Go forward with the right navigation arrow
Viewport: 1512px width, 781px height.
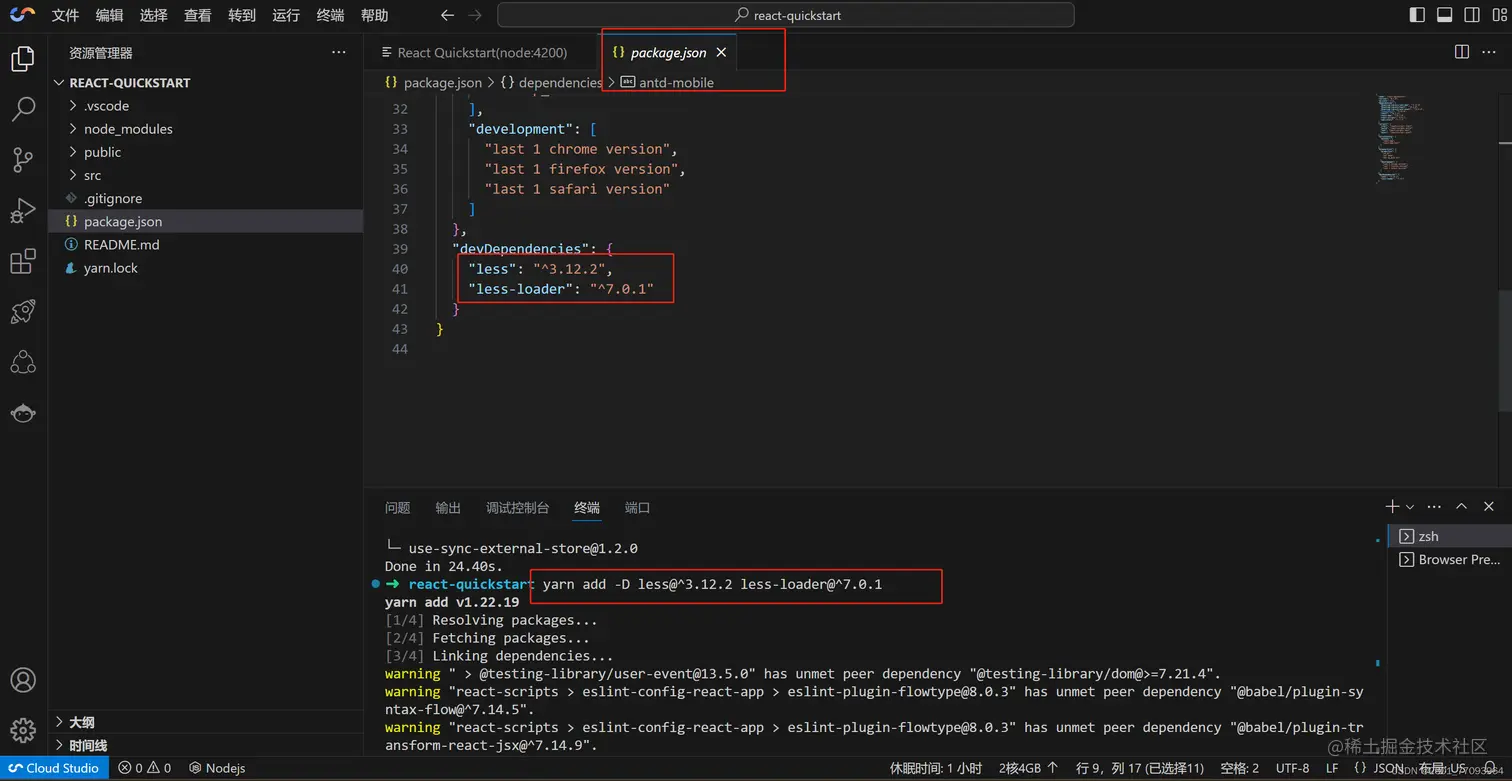click(475, 15)
